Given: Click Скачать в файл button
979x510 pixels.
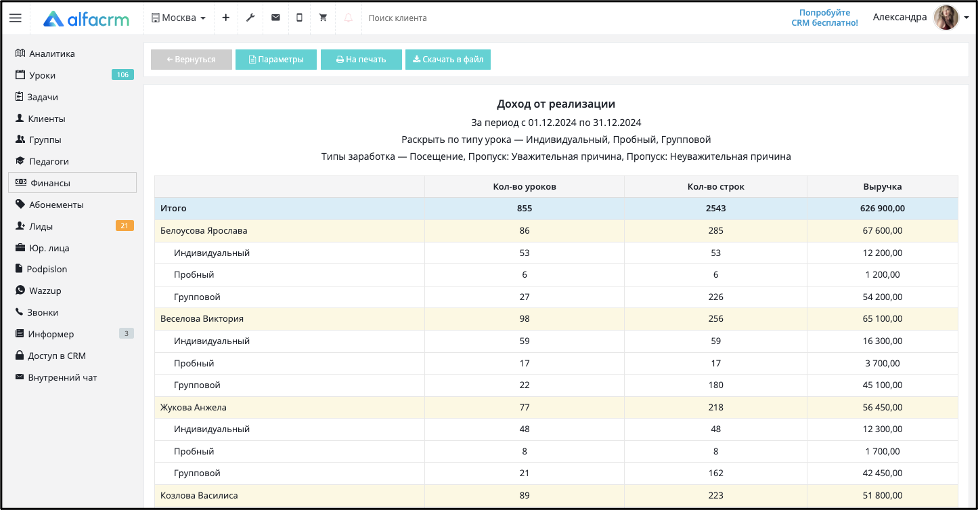Looking at the screenshot, I should (x=448, y=59).
